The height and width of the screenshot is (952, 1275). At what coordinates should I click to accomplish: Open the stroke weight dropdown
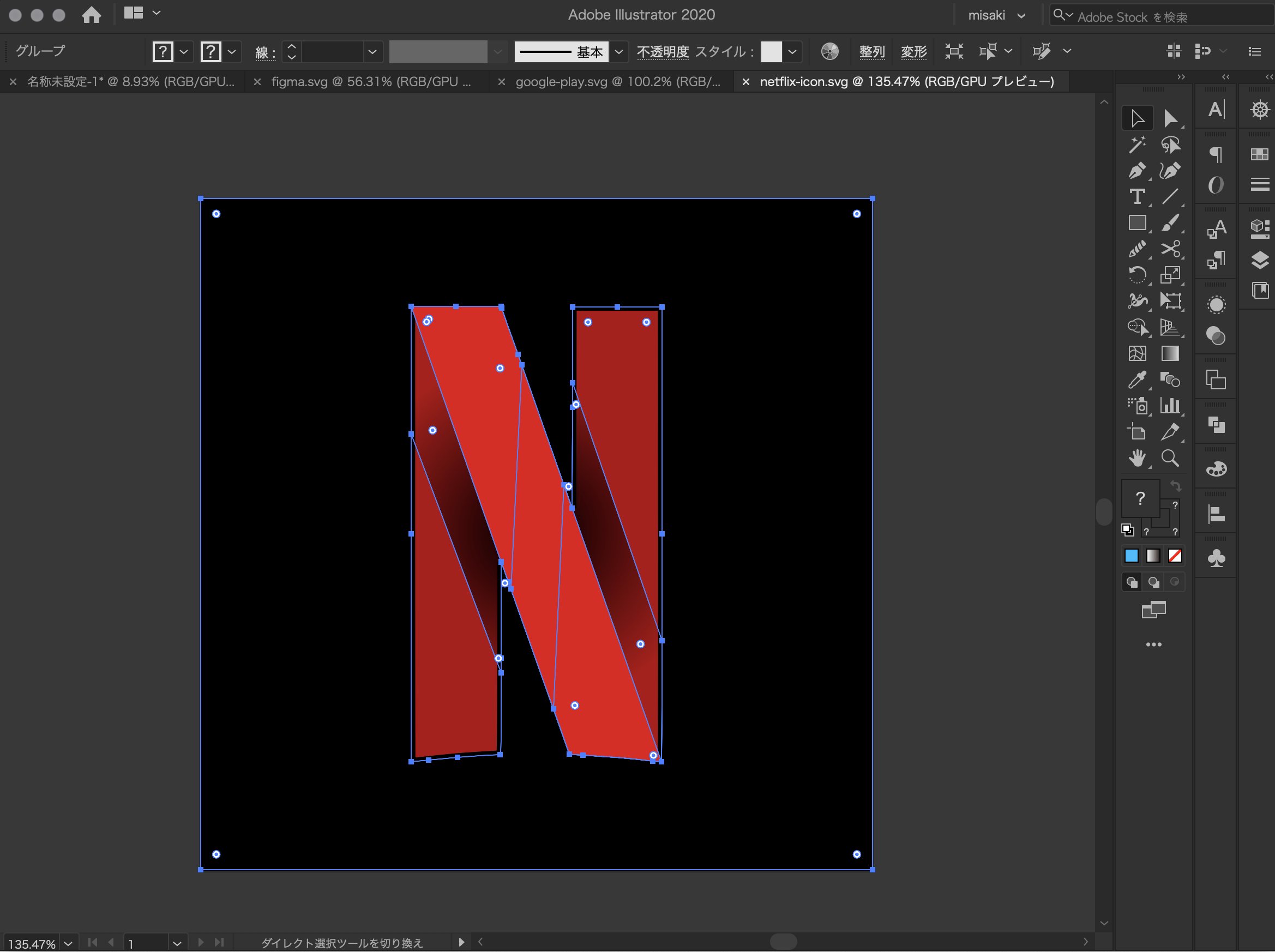[x=373, y=52]
